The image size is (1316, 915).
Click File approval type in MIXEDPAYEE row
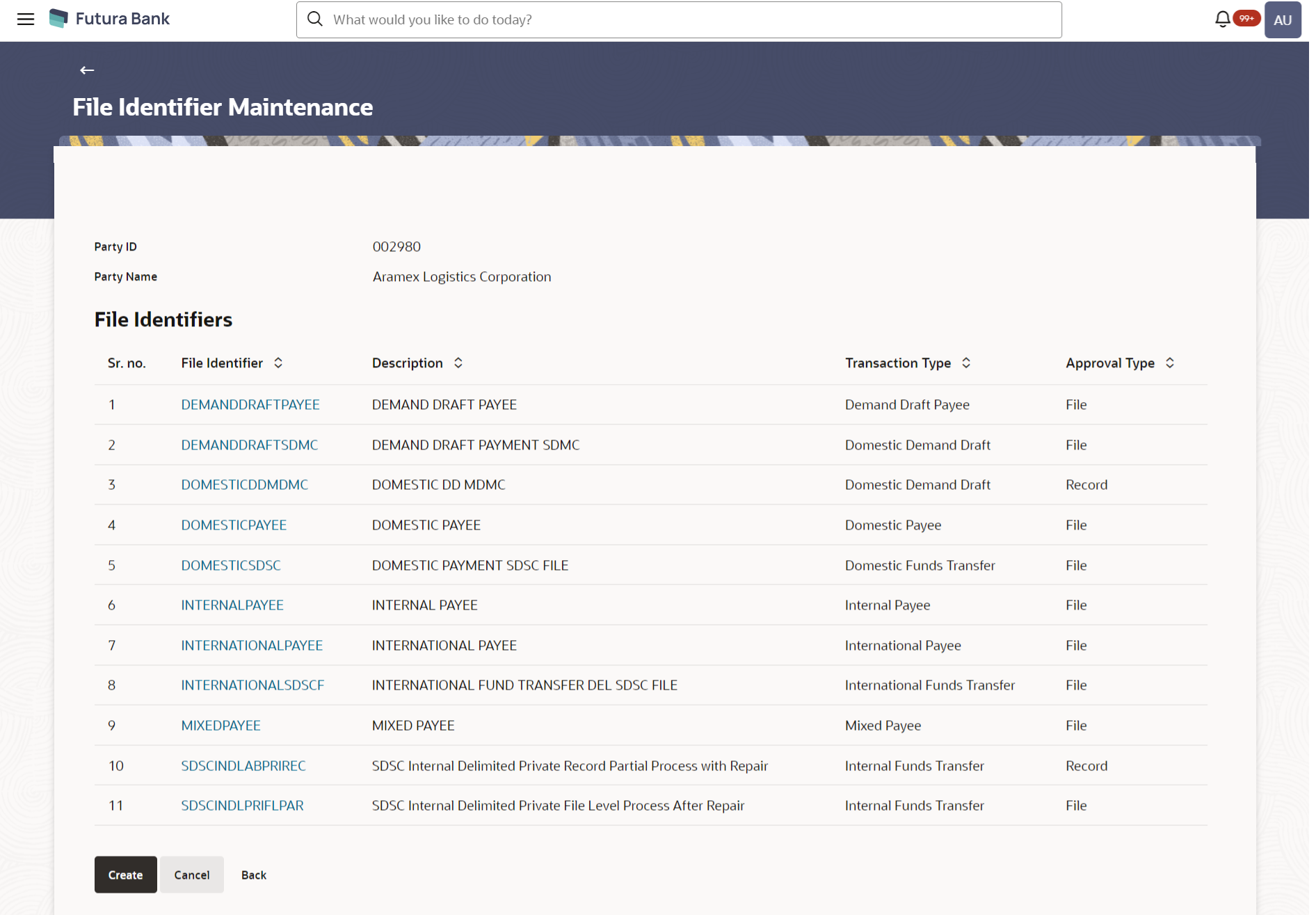pyautogui.click(x=1076, y=725)
